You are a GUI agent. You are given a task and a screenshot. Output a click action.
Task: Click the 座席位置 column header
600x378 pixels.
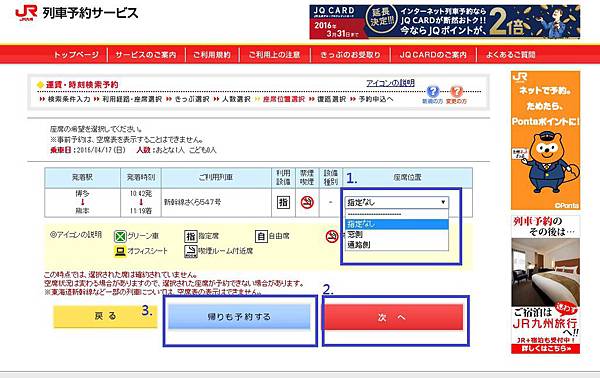(x=407, y=178)
